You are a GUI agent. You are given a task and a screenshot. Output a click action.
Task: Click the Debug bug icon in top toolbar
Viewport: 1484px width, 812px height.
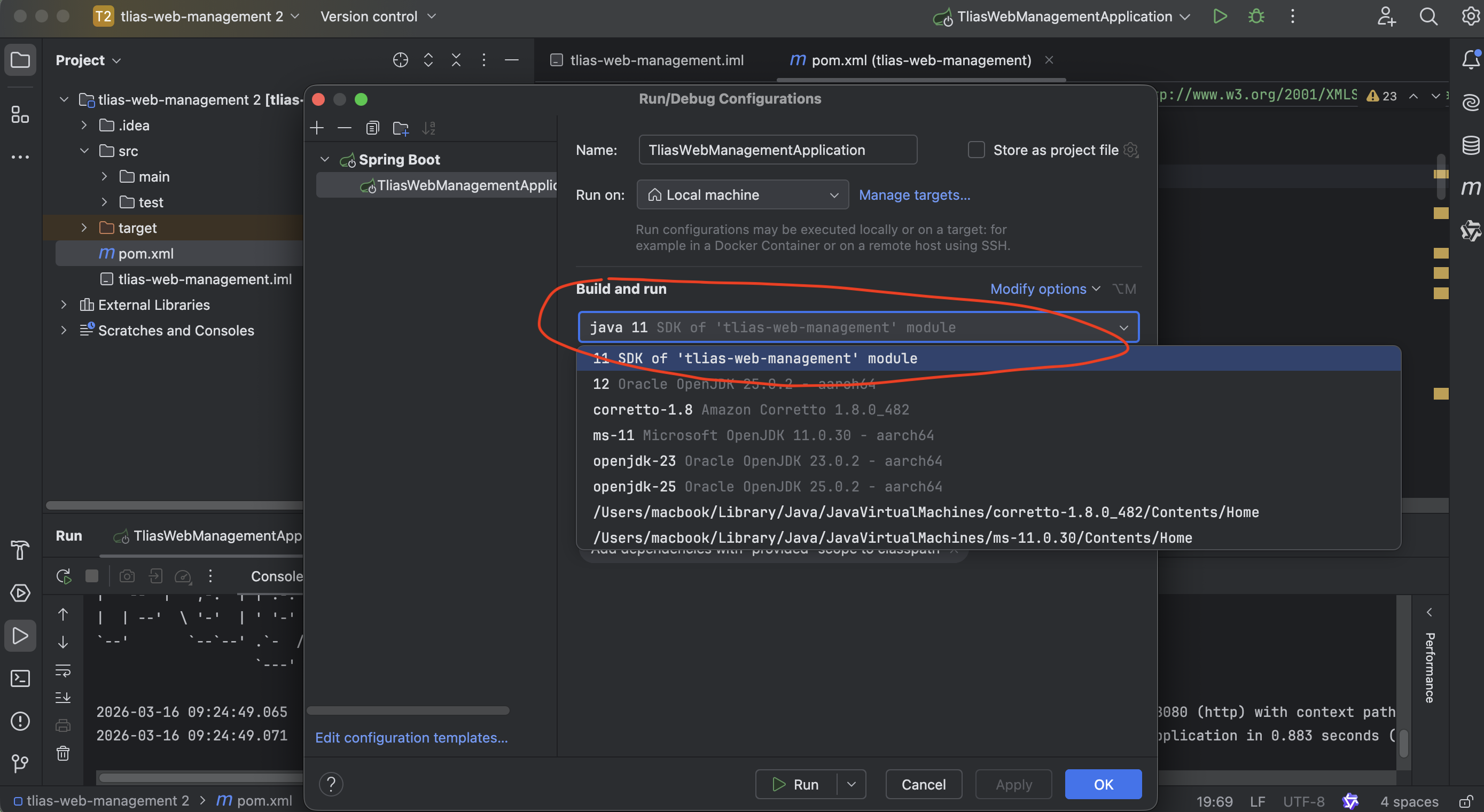pos(1256,16)
